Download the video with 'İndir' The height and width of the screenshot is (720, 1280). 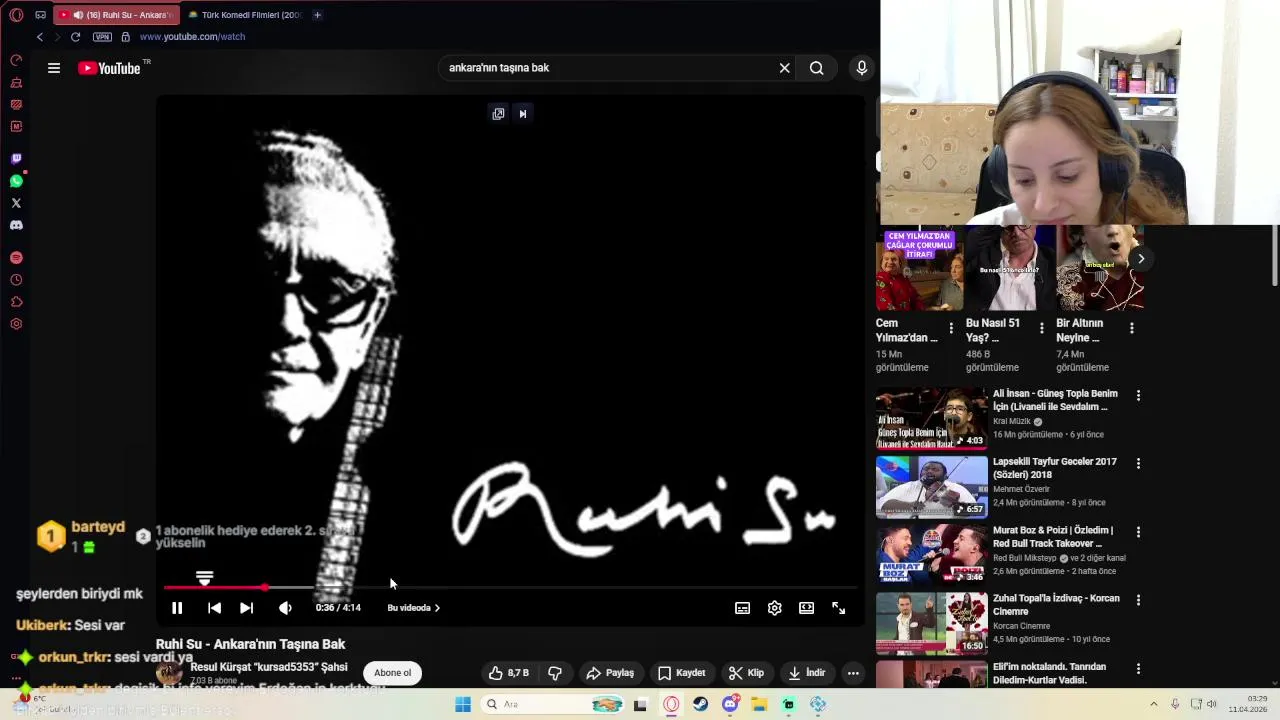pos(807,673)
